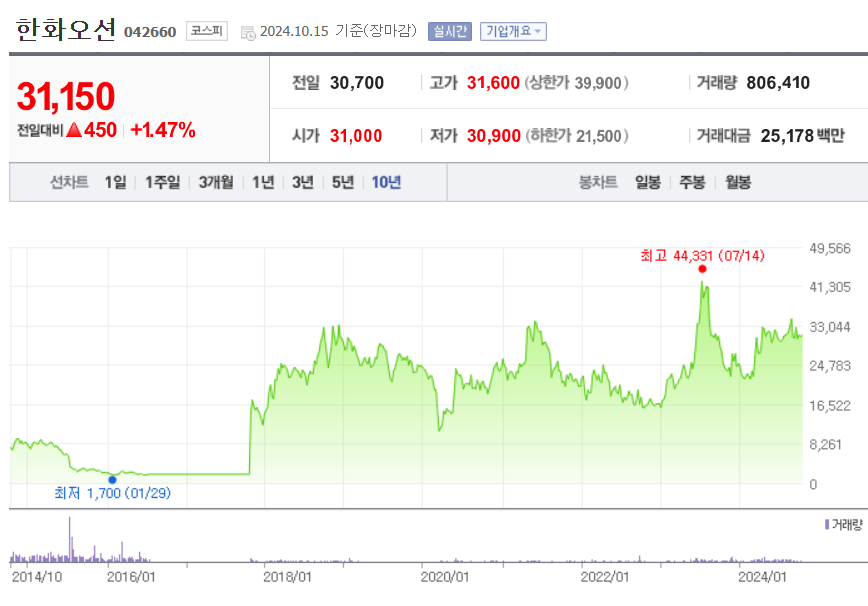Click the red up-triangle change icon
This screenshot has width=868, height=606.
[x=74, y=130]
